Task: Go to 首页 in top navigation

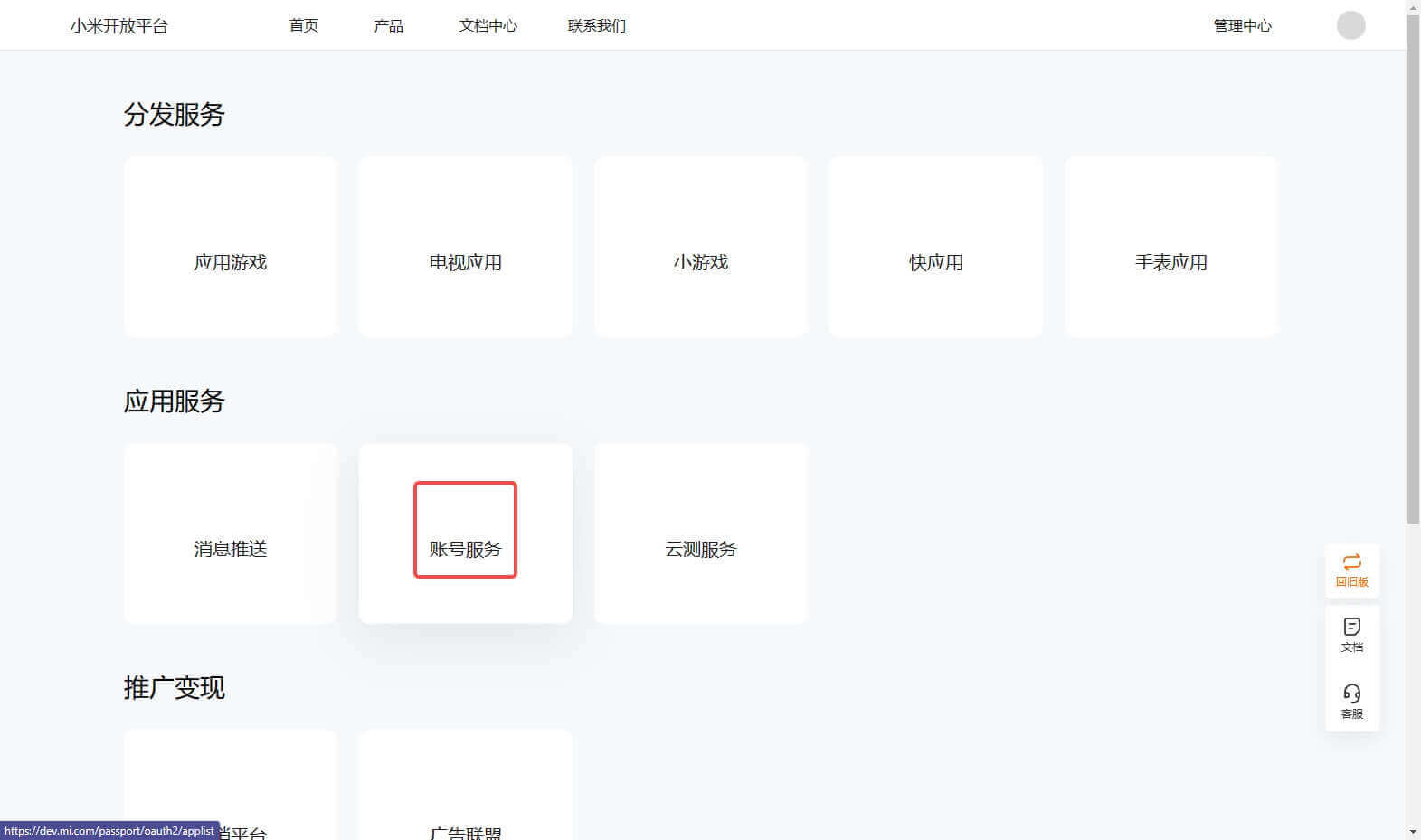Action: click(x=304, y=25)
